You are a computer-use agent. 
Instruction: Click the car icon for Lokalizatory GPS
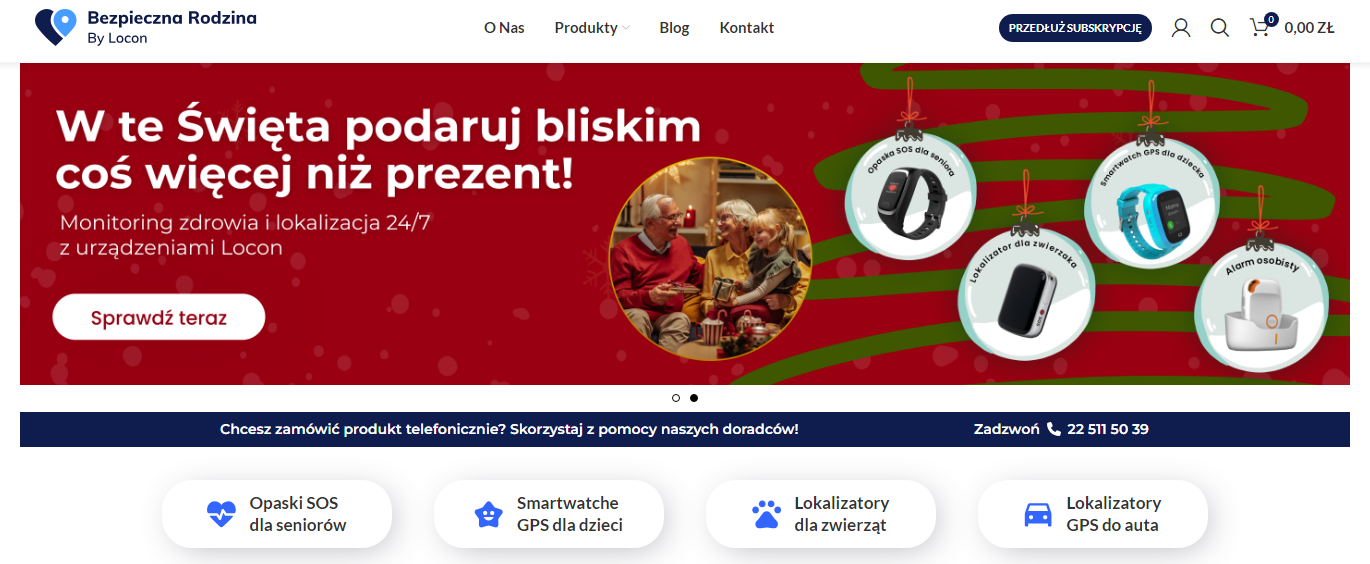point(1038,515)
